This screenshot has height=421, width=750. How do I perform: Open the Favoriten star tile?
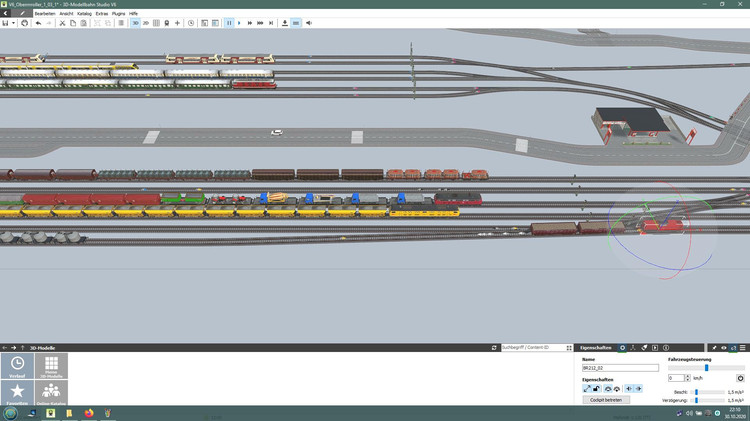coord(17,393)
